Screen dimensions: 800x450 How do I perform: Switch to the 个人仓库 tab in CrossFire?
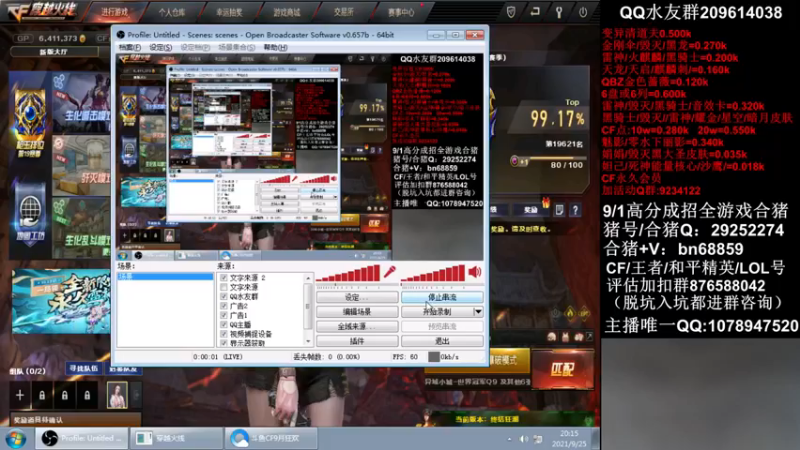tap(171, 12)
